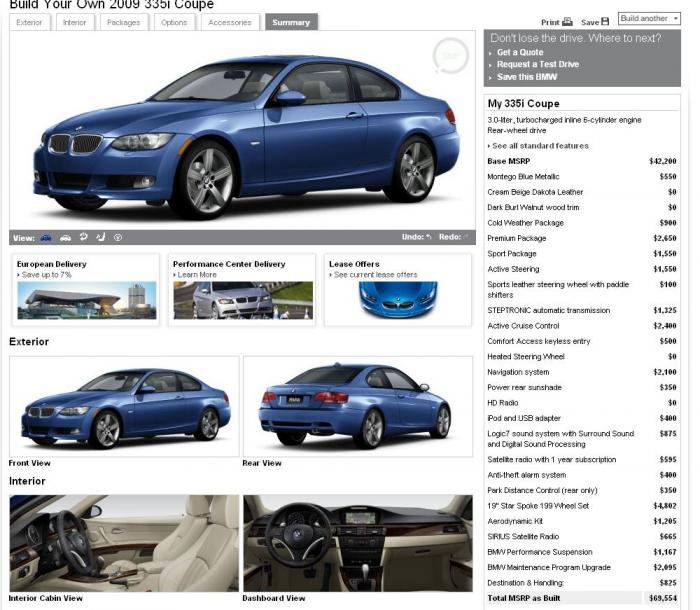Open the Dashboard View interior thumbnail
The image size is (700, 610).
pyautogui.click(x=357, y=543)
